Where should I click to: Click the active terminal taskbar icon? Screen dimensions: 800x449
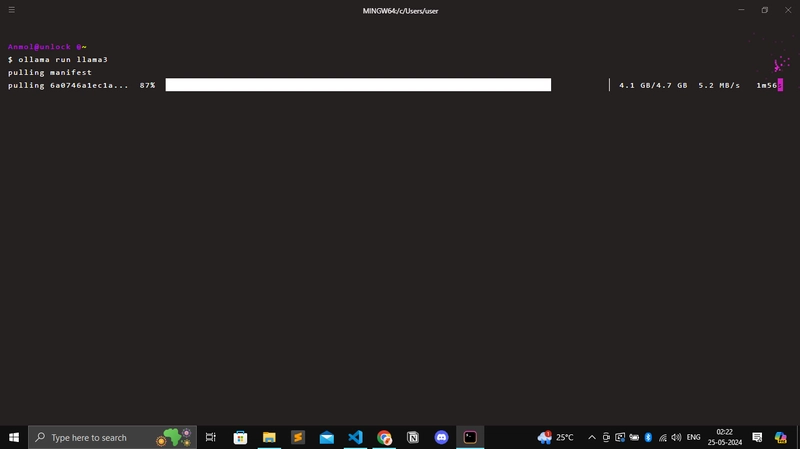[x=470, y=437]
